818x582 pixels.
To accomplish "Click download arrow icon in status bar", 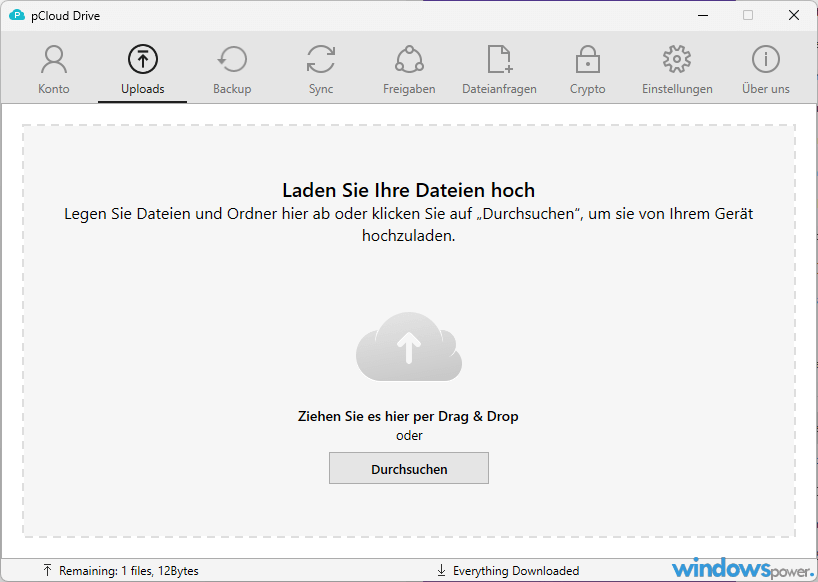I will 441,571.
